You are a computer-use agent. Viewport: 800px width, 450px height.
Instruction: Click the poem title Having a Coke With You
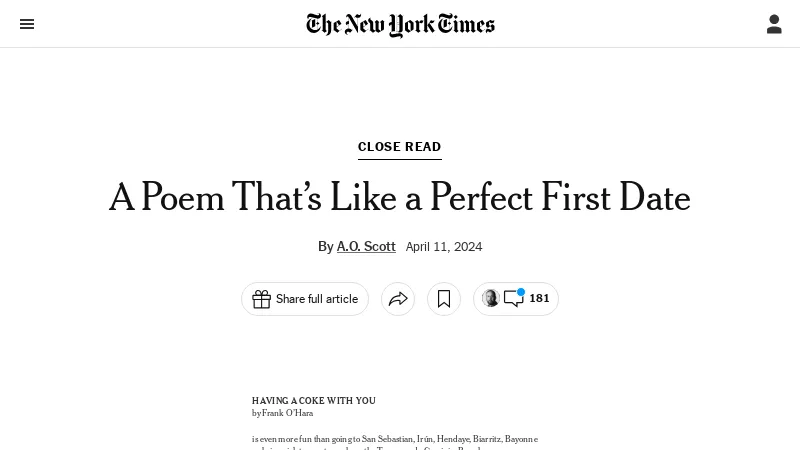pos(314,400)
